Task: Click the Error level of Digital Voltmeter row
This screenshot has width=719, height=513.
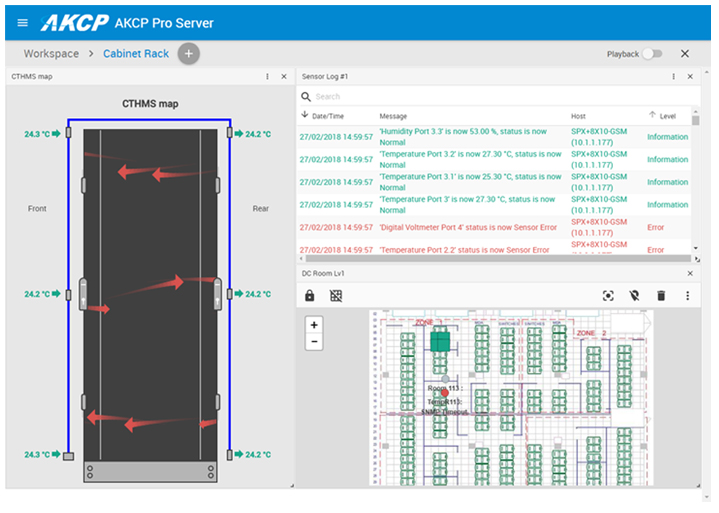Action: tap(655, 227)
